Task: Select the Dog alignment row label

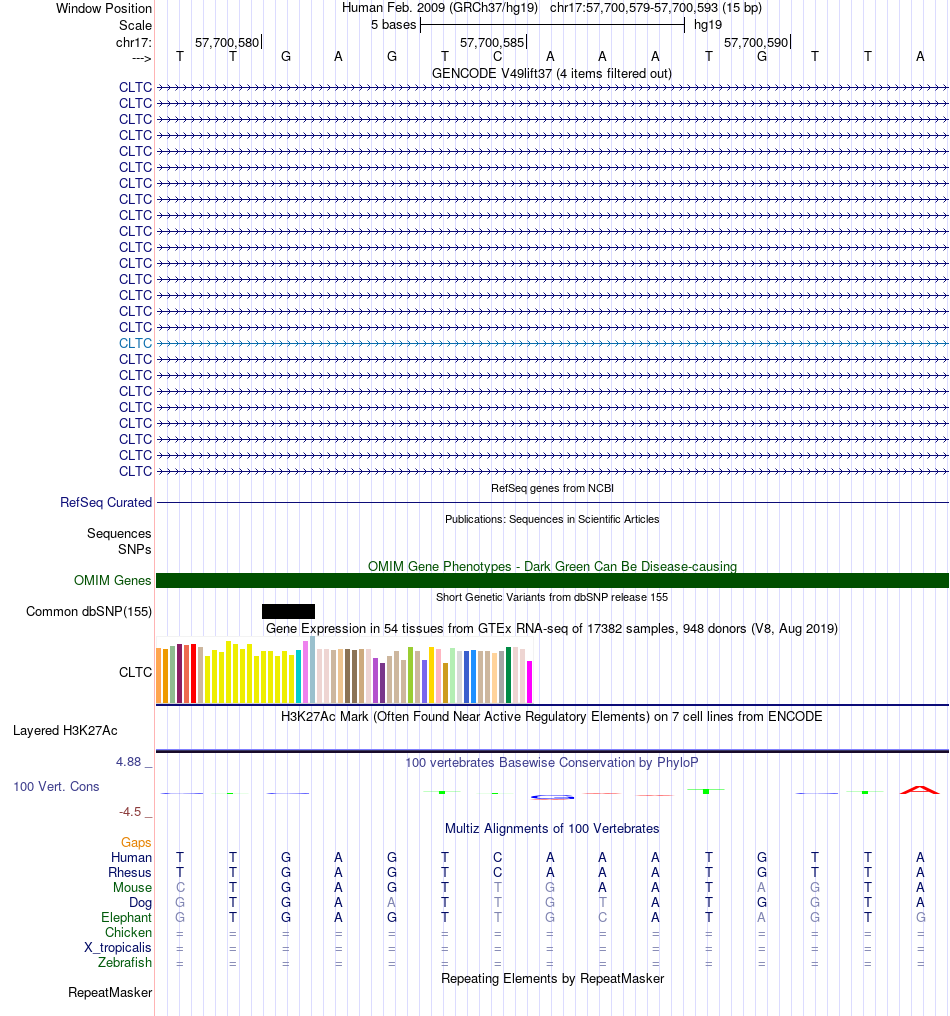Action: tap(140, 903)
